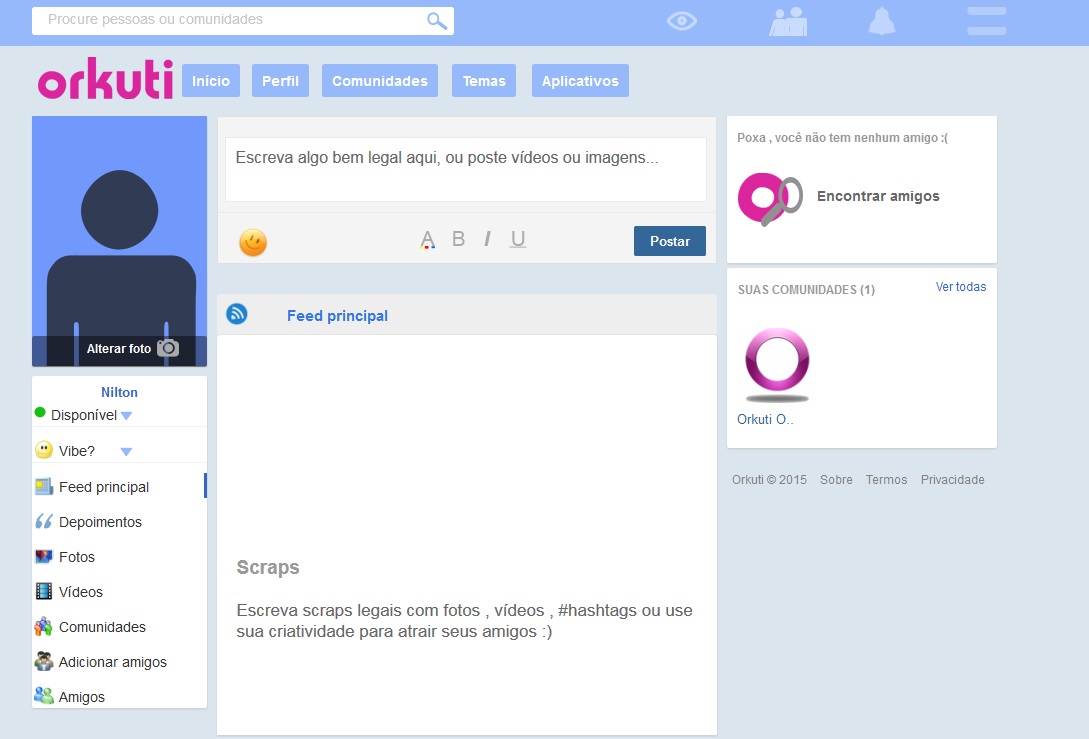Viewport: 1089px width, 739px height.
Task: Click the Disponível status label
Action: click(x=83, y=415)
